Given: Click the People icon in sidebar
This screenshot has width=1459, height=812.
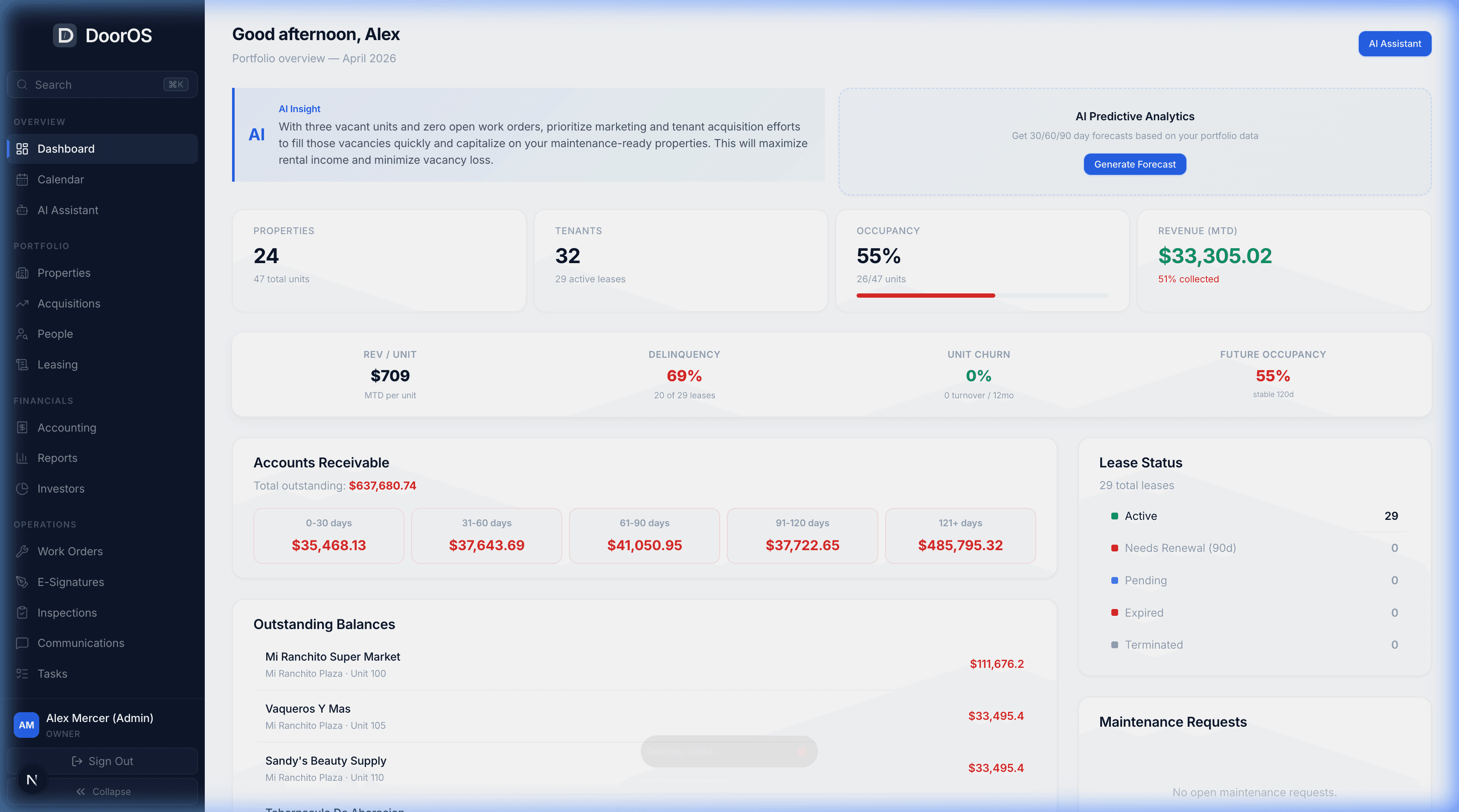Looking at the screenshot, I should pos(22,334).
